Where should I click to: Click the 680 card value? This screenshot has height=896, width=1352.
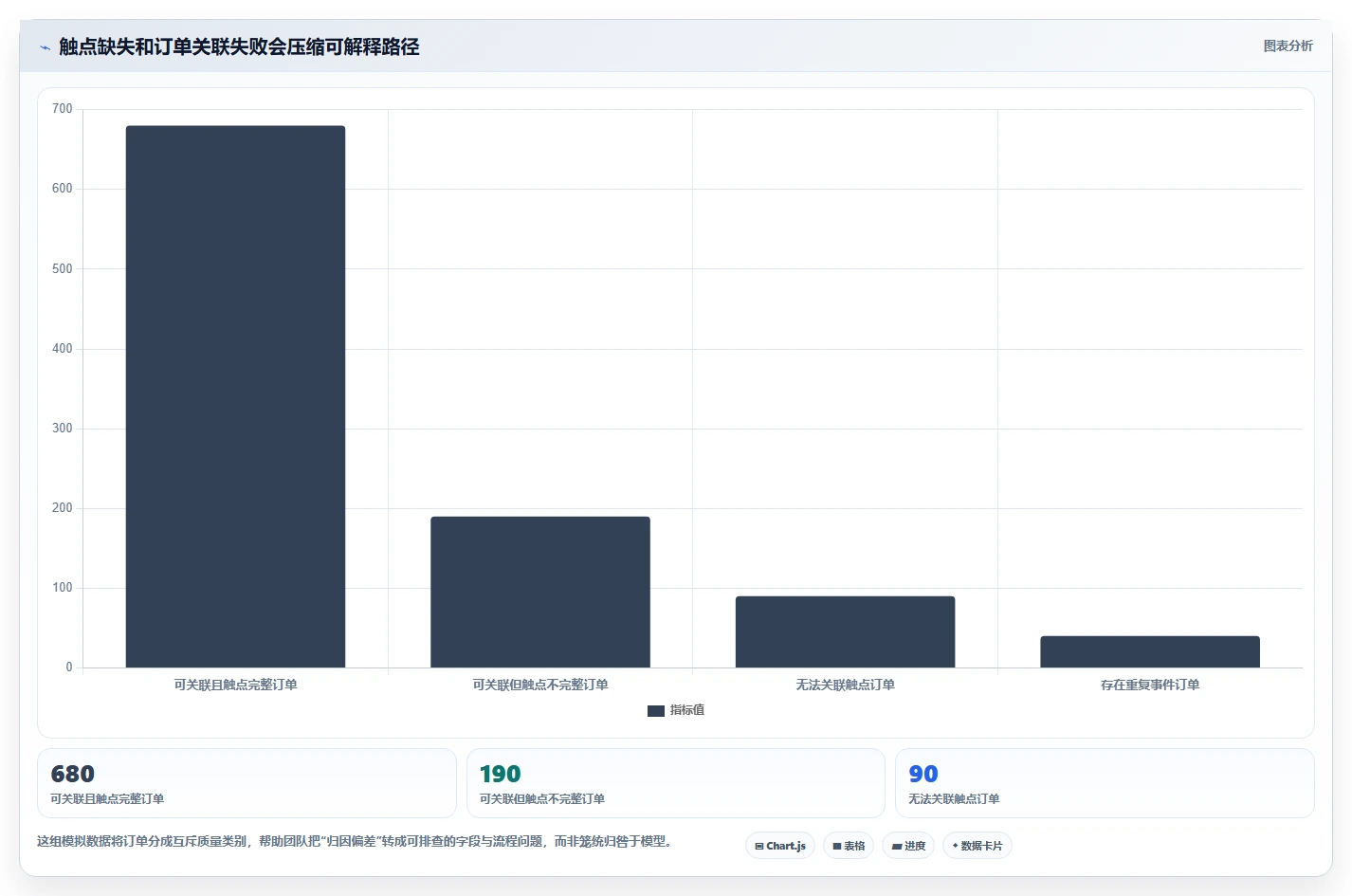tap(73, 774)
